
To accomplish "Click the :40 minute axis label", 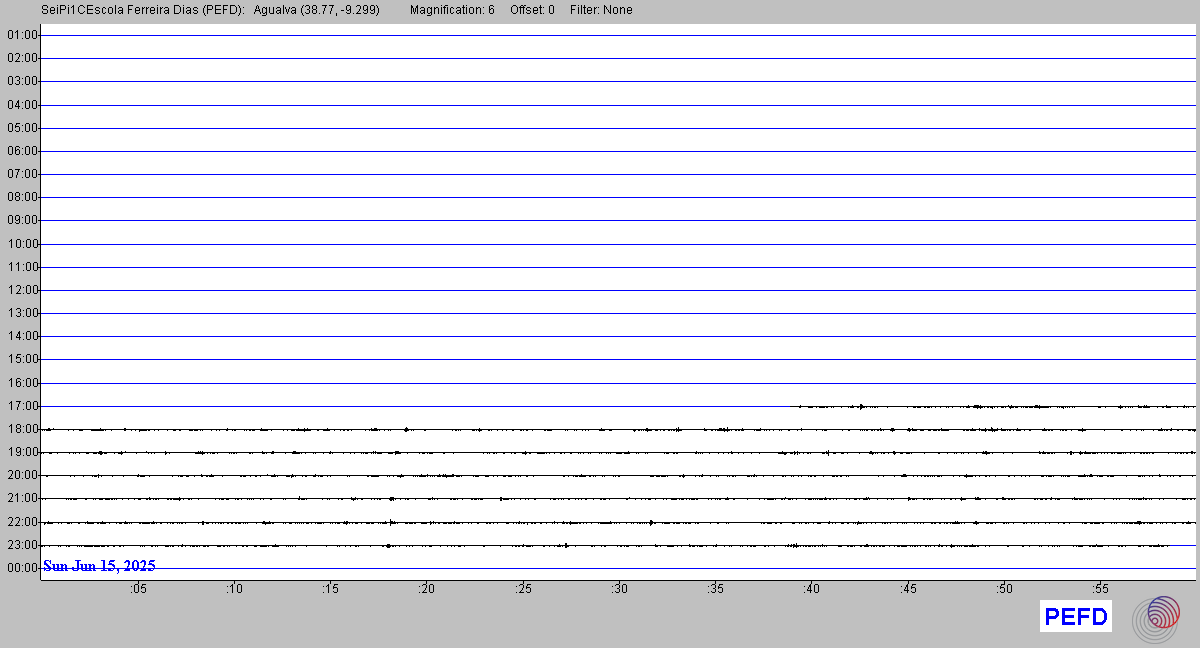I will tap(811, 589).
